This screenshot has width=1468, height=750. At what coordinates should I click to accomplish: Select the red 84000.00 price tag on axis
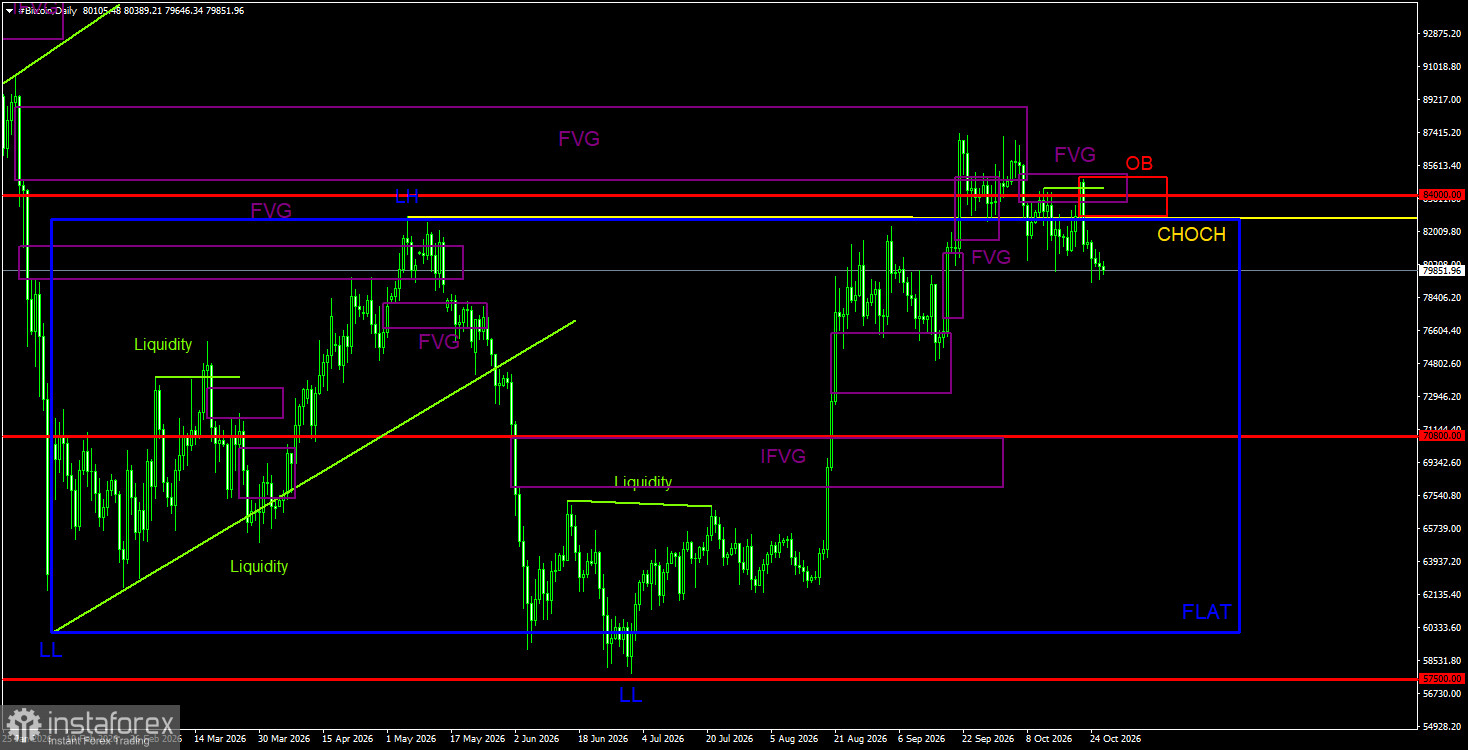pyautogui.click(x=1442, y=195)
